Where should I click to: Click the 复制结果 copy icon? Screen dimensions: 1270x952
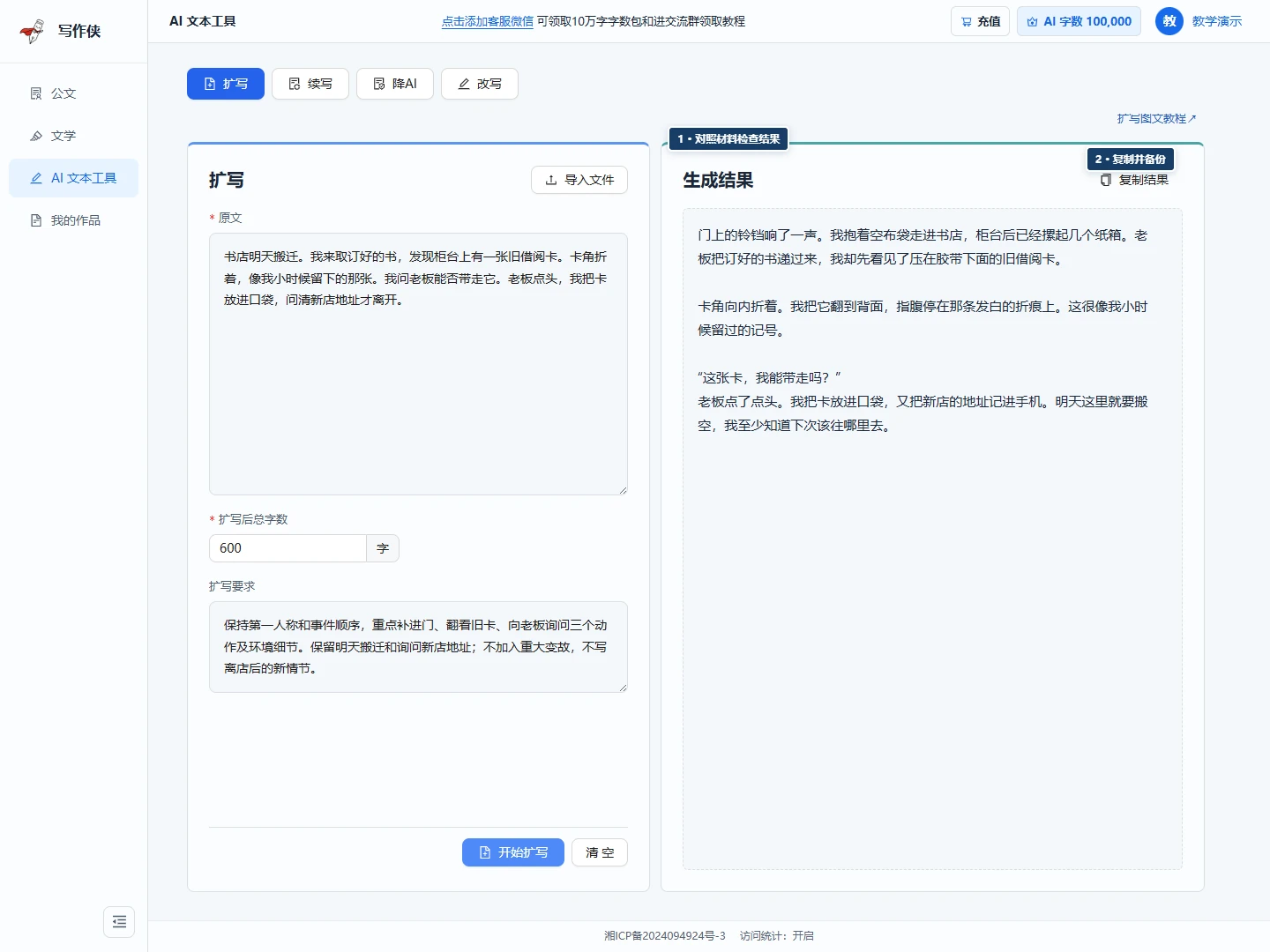pos(1106,180)
